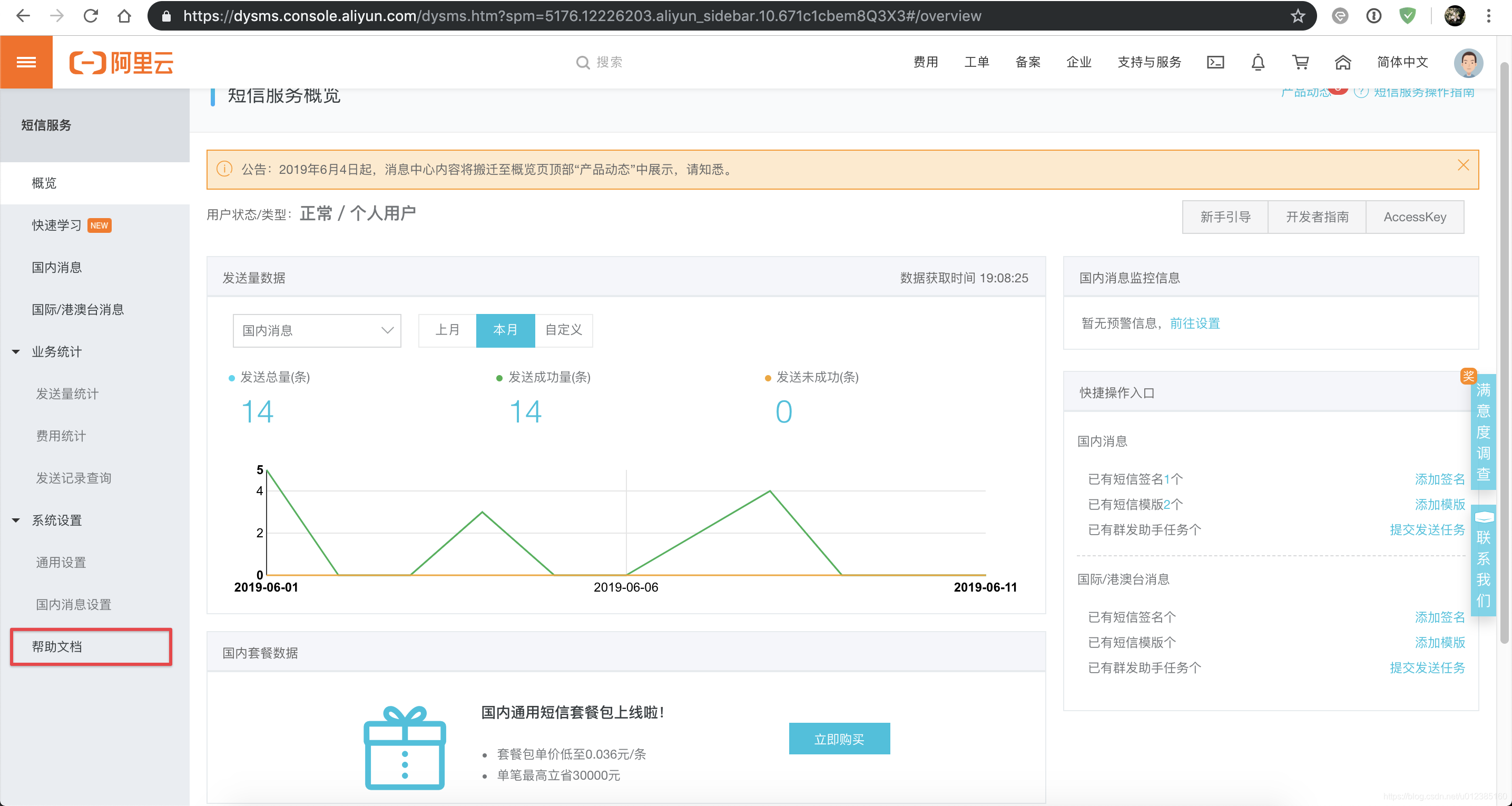Follow the 前往设置 link

(1195, 323)
